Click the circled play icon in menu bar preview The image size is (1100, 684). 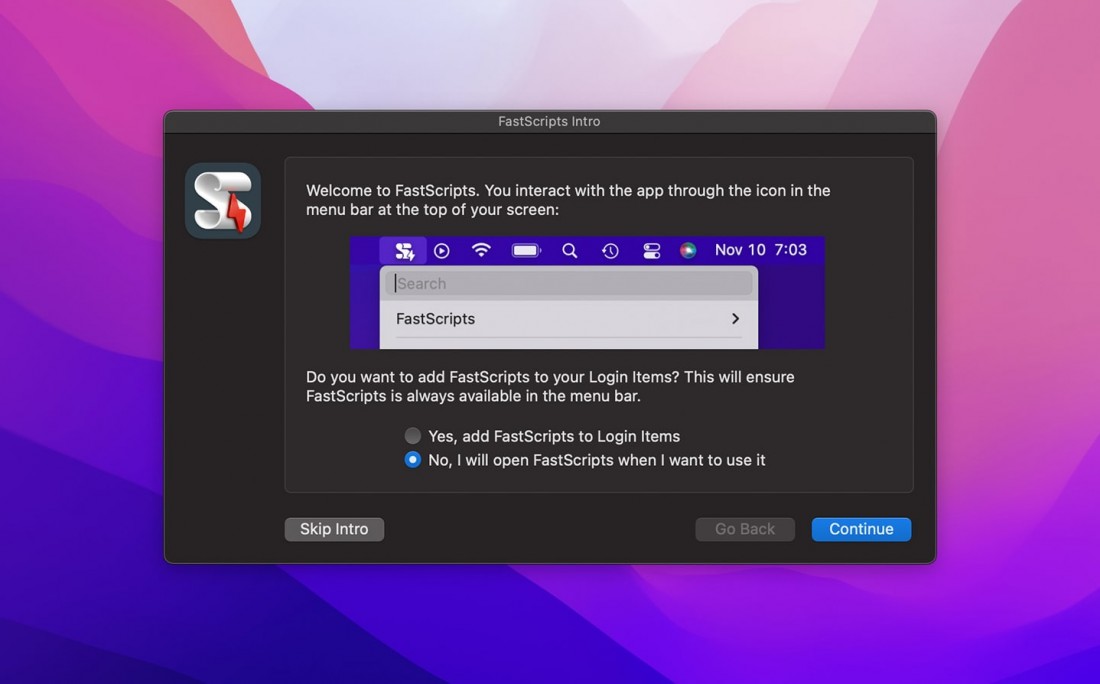[x=442, y=251]
